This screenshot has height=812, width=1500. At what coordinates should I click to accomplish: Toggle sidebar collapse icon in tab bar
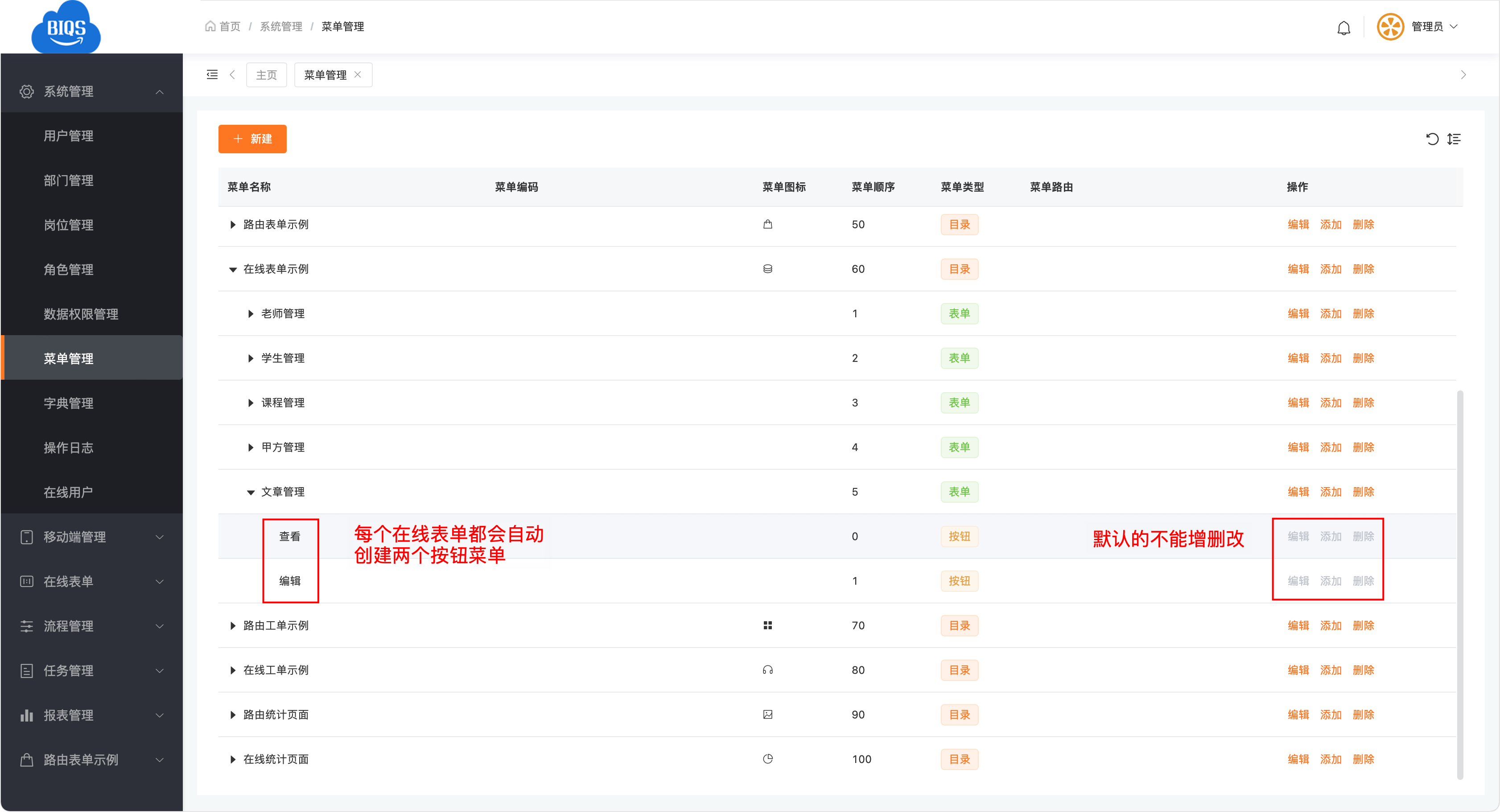212,74
